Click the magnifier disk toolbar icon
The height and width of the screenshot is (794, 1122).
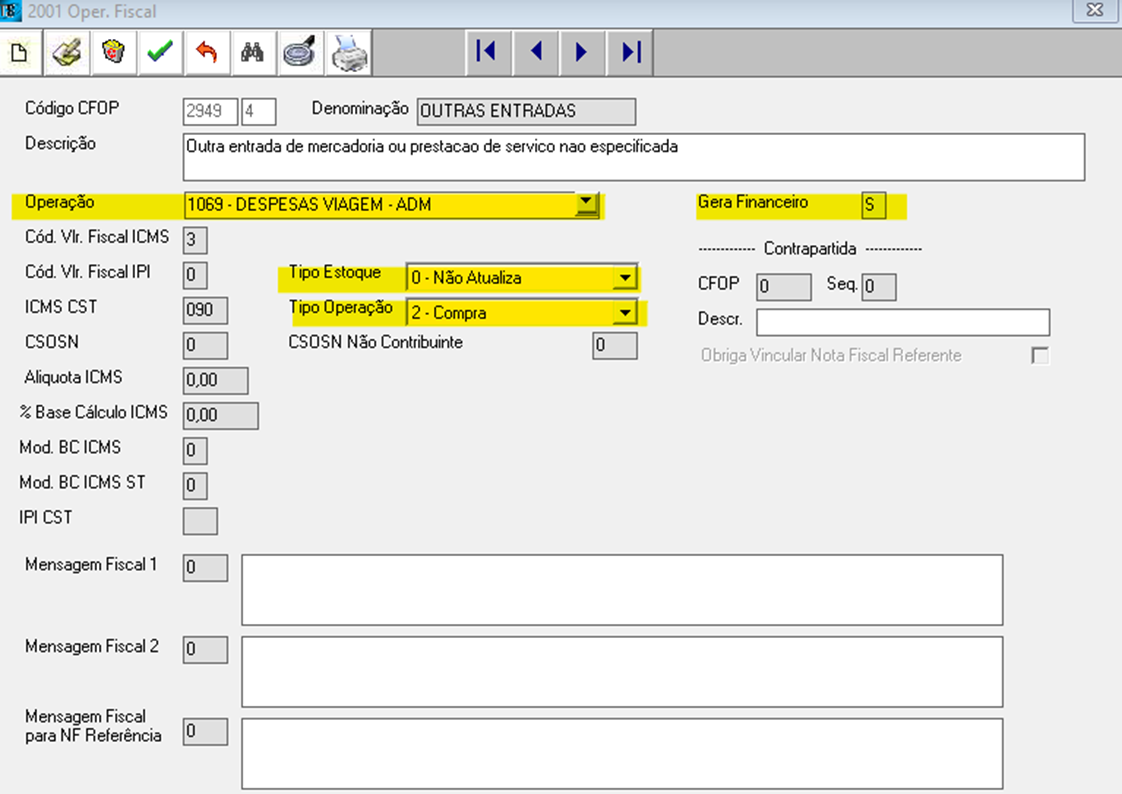tap(300, 52)
